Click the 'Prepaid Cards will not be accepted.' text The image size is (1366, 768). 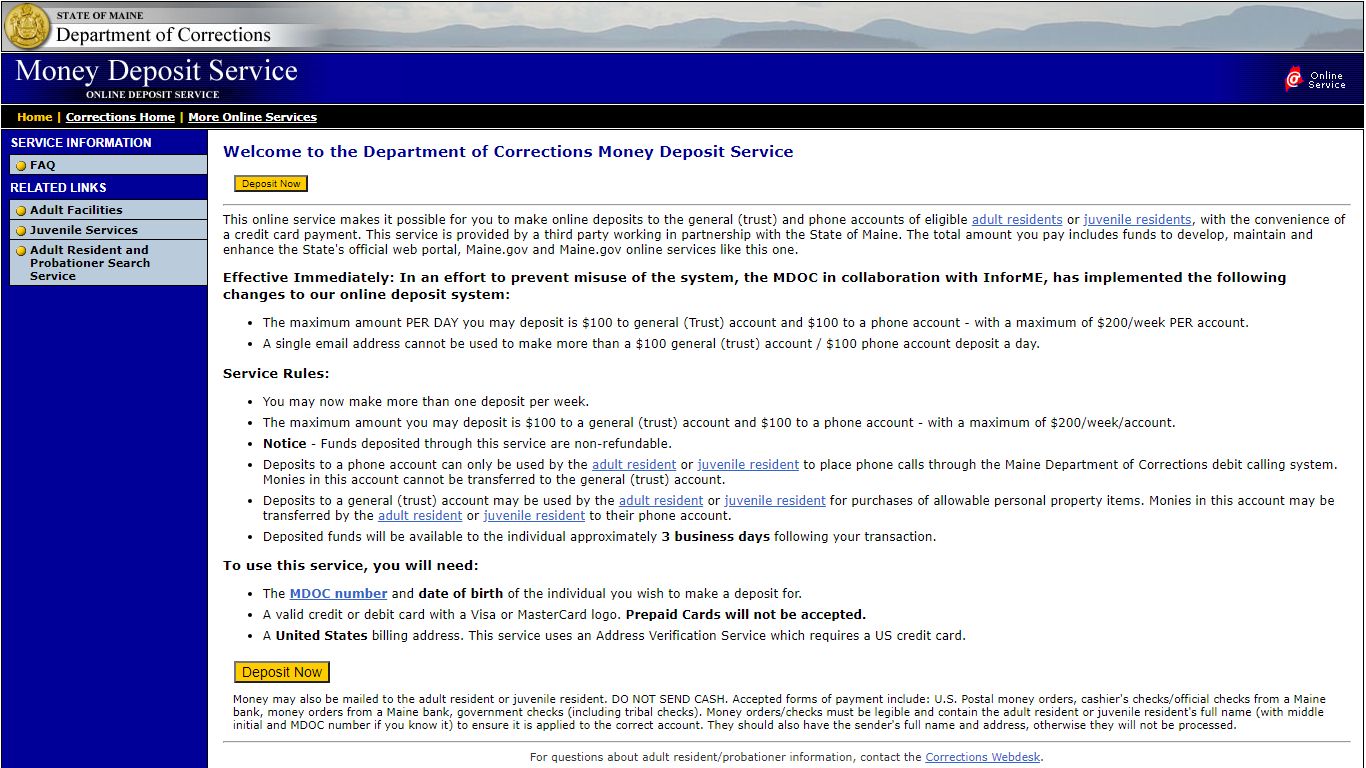pos(746,615)
